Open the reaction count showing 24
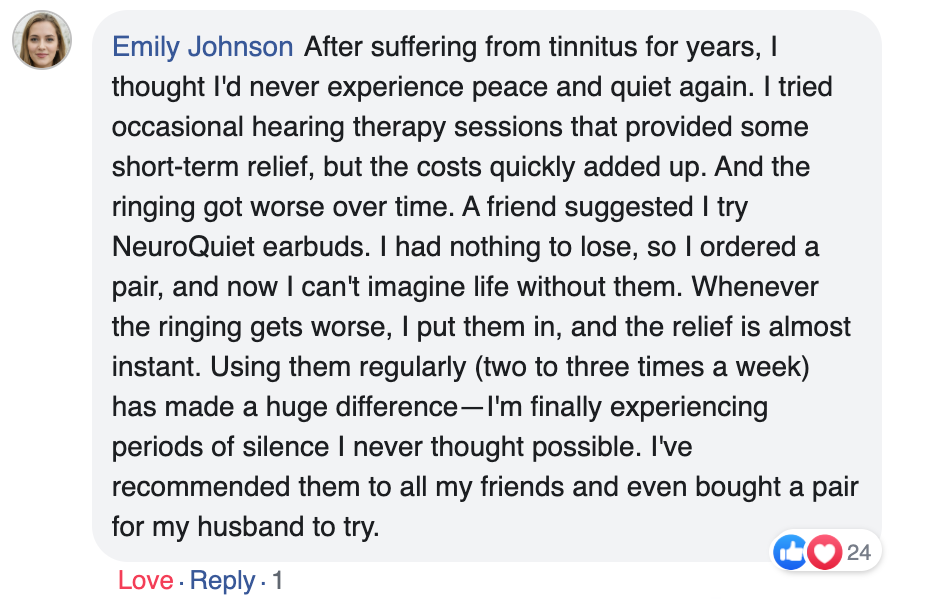Viewport: 946px width, 604px height. (858, 552)
